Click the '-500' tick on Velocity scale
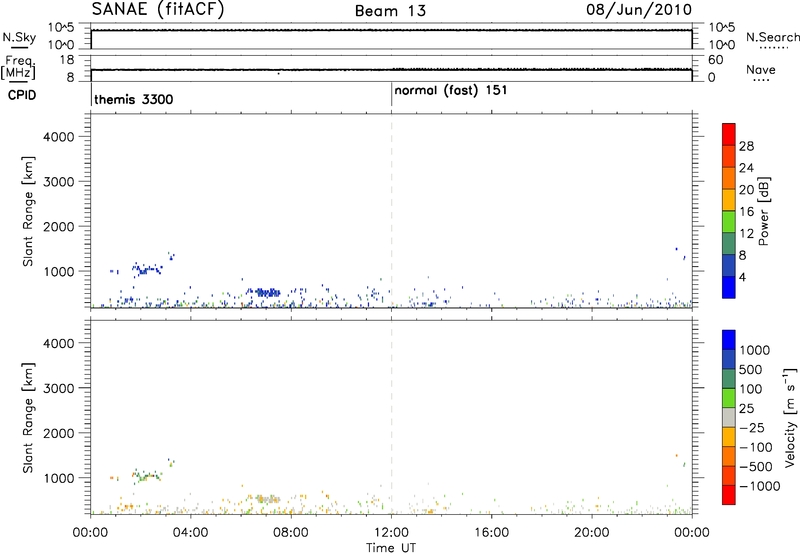 pyautogui.click(x=755, y=467)
